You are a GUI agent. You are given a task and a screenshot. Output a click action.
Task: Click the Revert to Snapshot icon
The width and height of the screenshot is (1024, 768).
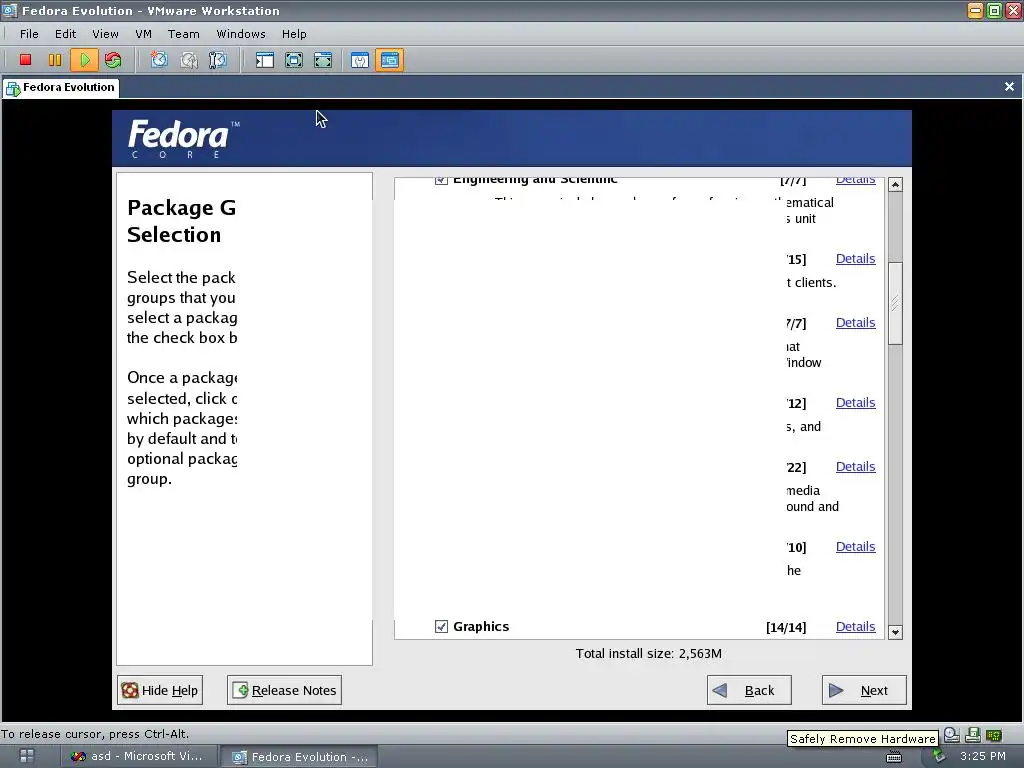pos(189,60)
